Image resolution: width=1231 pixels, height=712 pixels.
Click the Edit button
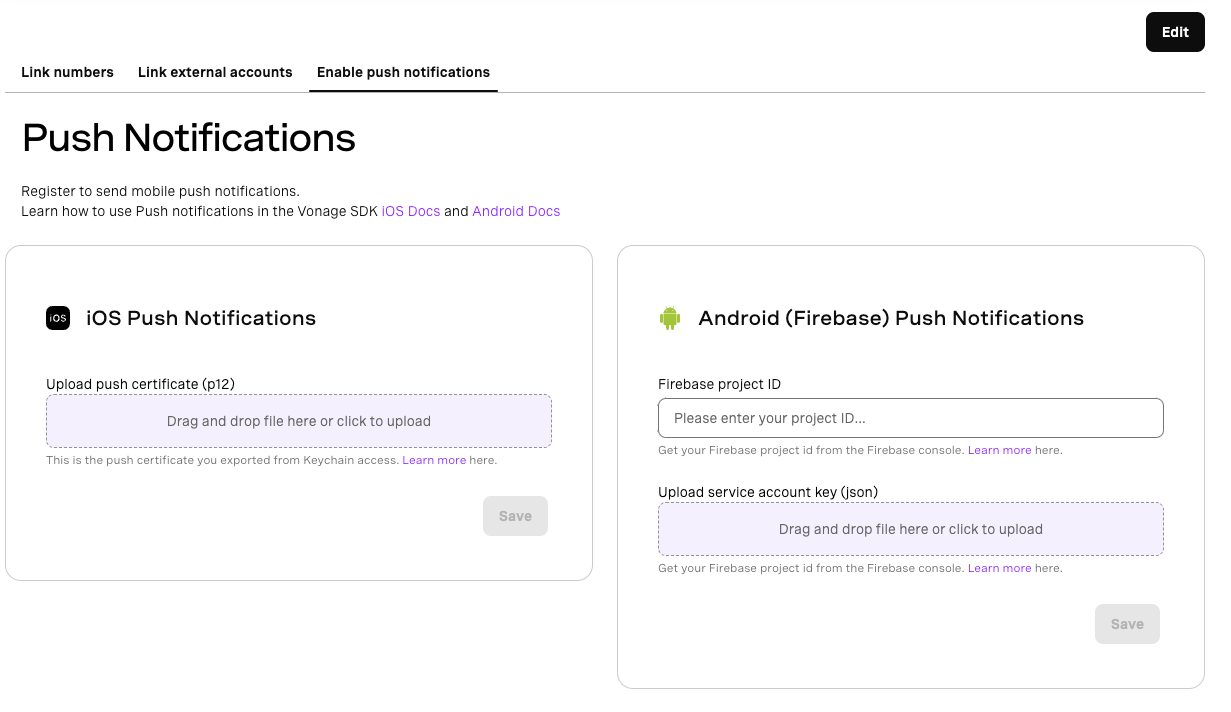(x=1175, y=32)
